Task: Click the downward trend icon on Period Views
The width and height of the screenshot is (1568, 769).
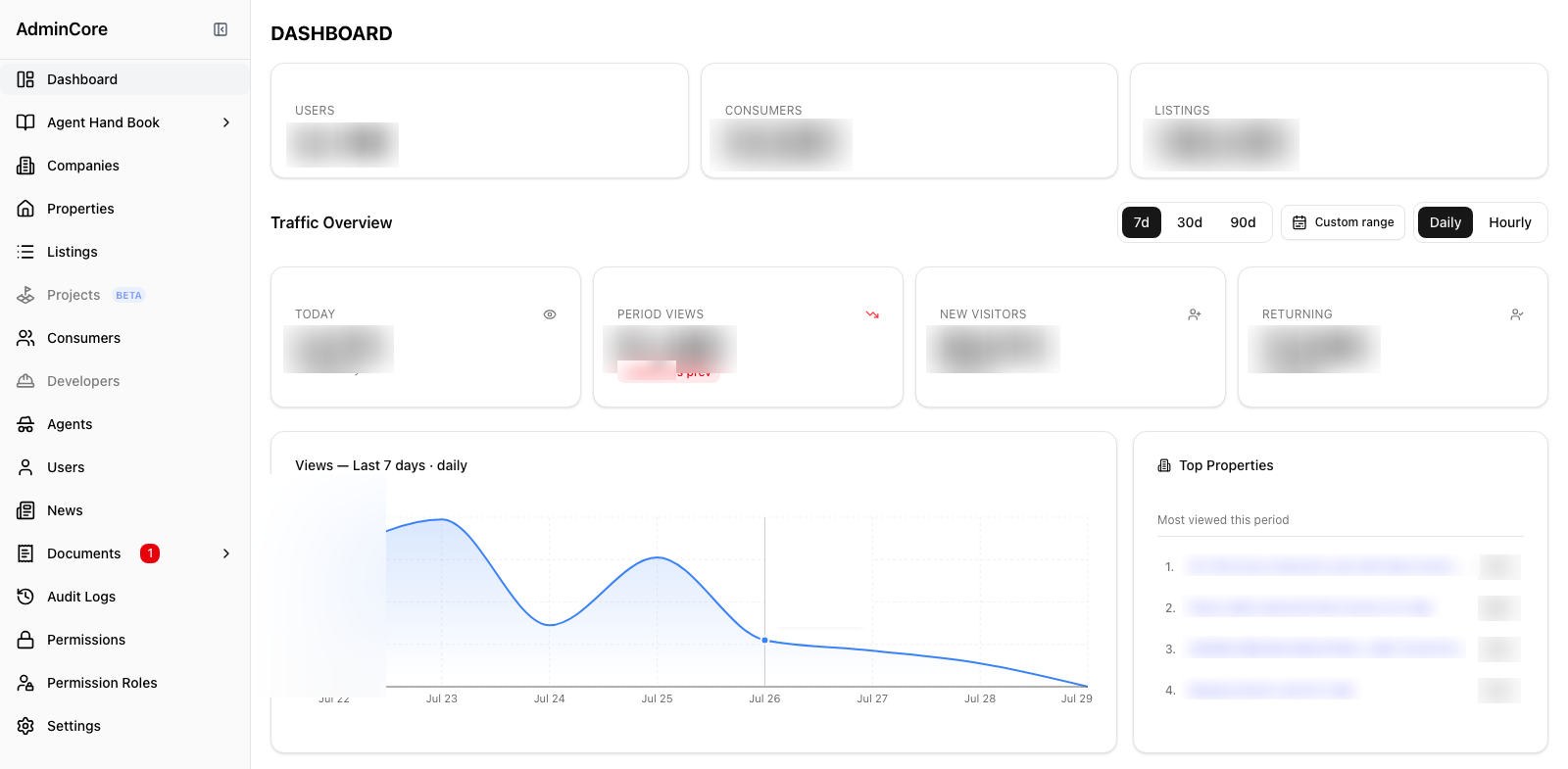Action: (x=872, y=314)
